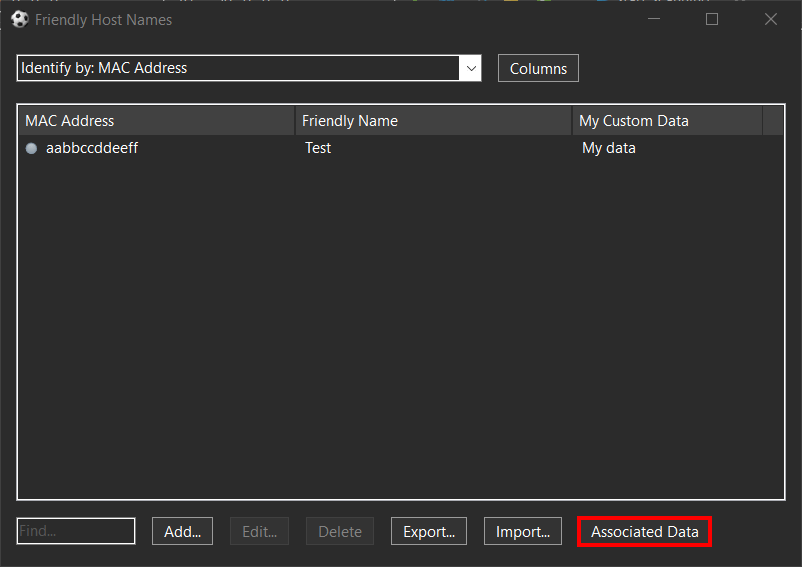Sort by the MAC Address column header

coord(156,121)
